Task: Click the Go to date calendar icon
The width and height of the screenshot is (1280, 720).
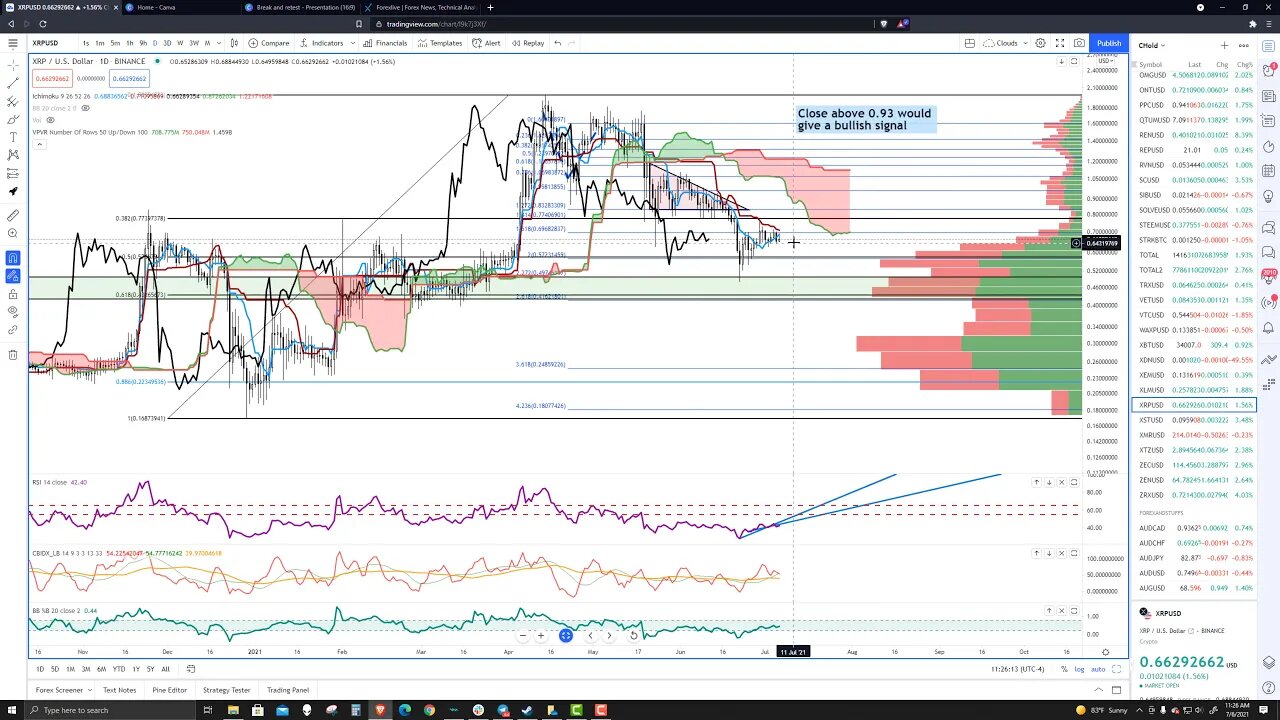Action: point(191,669)
